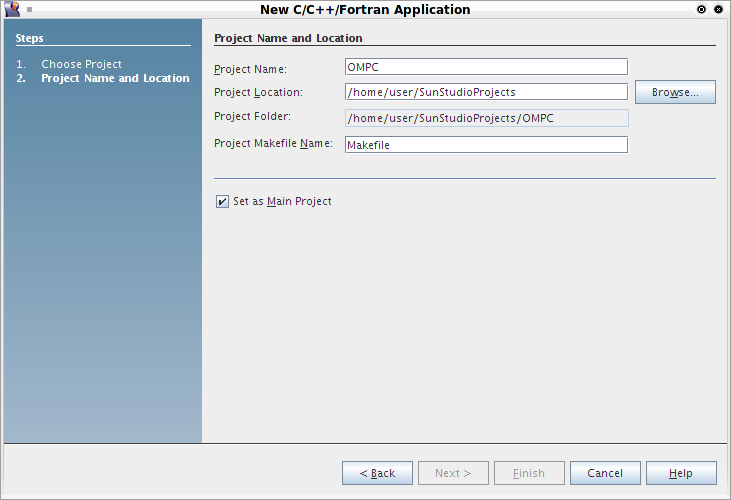Click into the Project Name field containing OMPC
731x500 pixels.
[486, 67]
